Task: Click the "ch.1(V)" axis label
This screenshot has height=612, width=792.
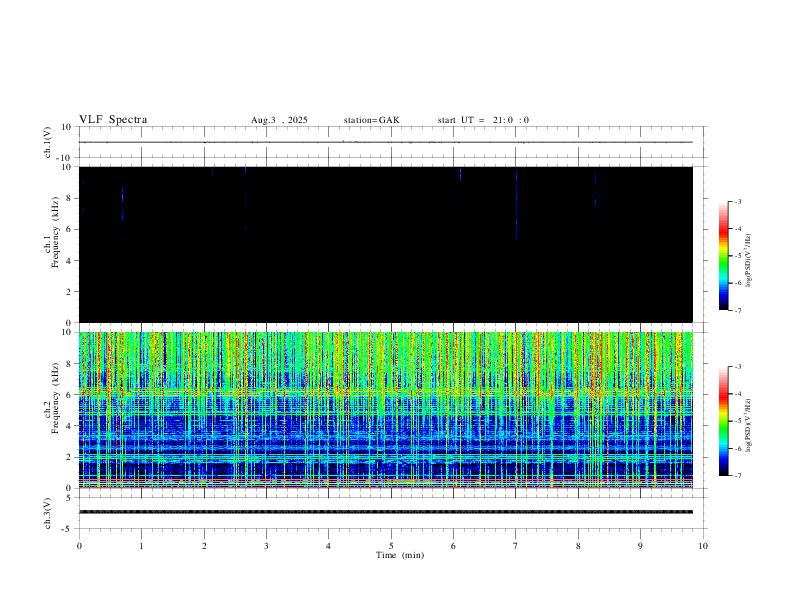Action: 48,142
